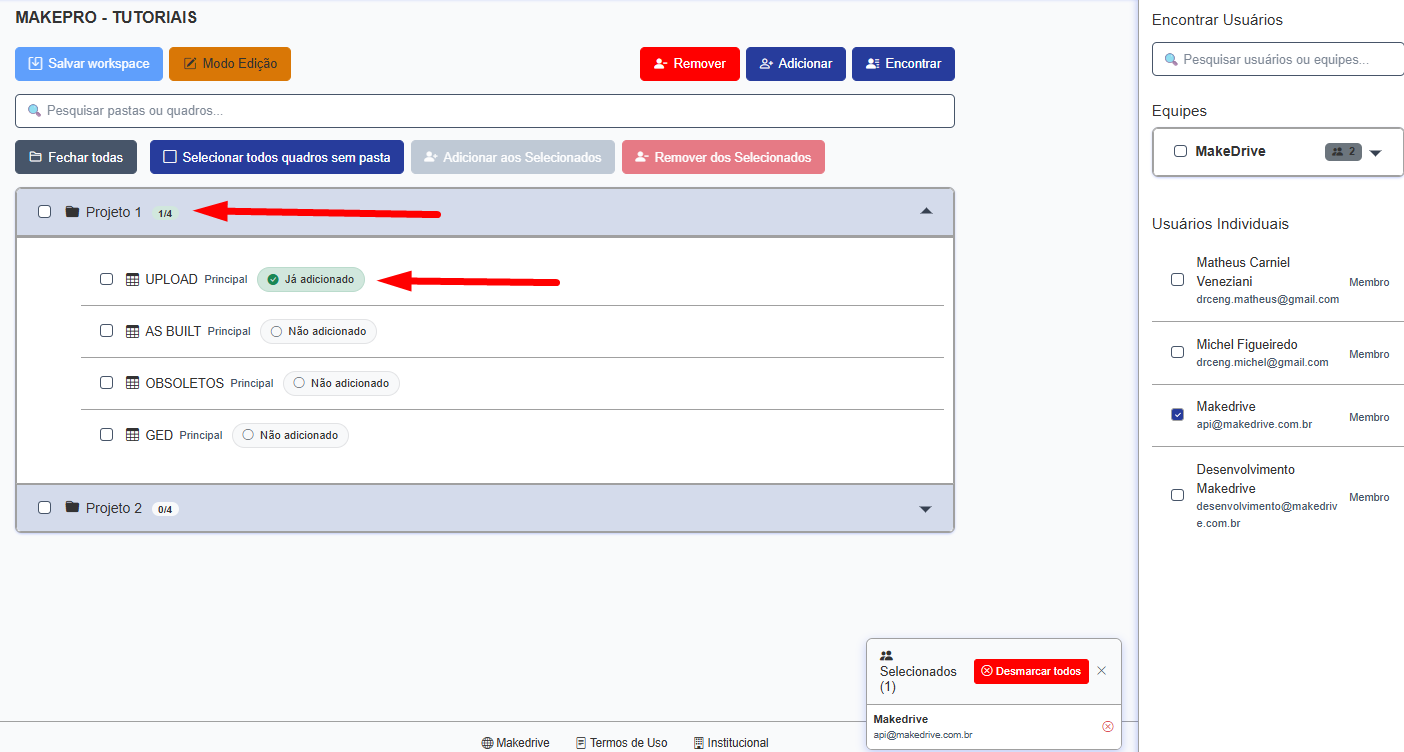Expand the MakeDrive team dropdown
Viewport: 1404px width, 752px height.
click(x=1375, y=153)
